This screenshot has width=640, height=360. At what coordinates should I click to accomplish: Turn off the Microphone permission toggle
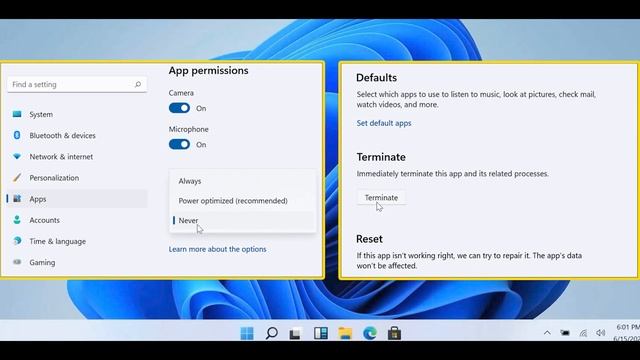pyautogui.click(x=180, y=144)
